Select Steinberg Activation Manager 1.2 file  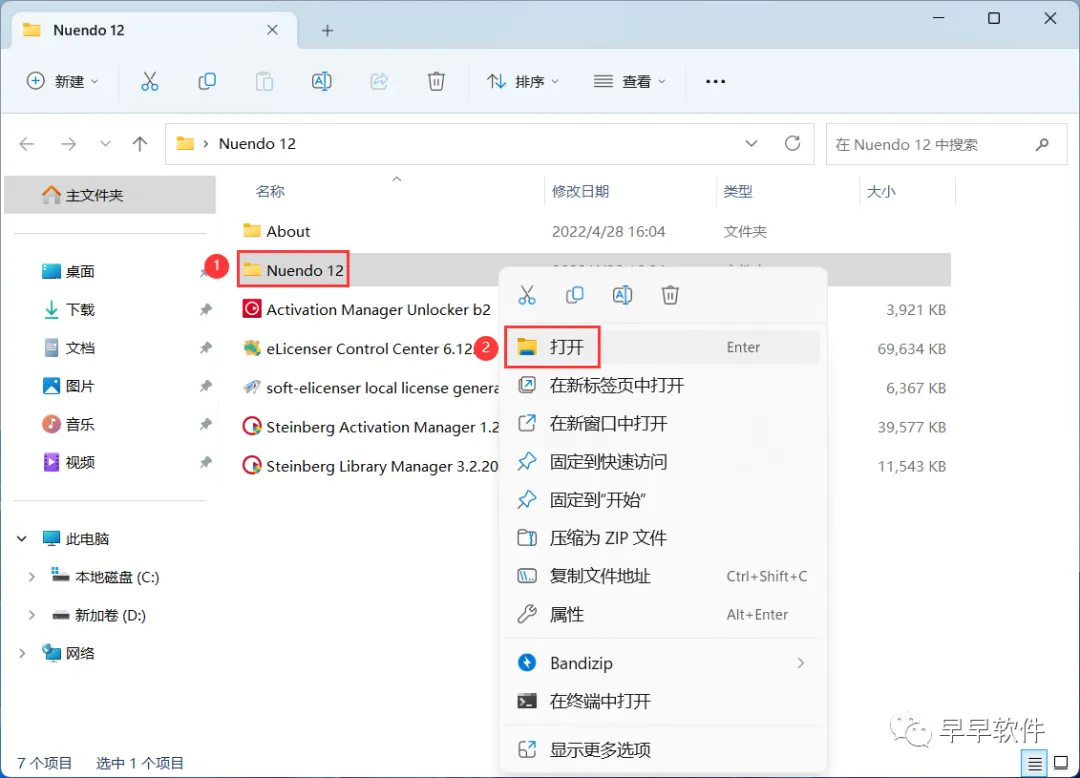coord(371,427)
